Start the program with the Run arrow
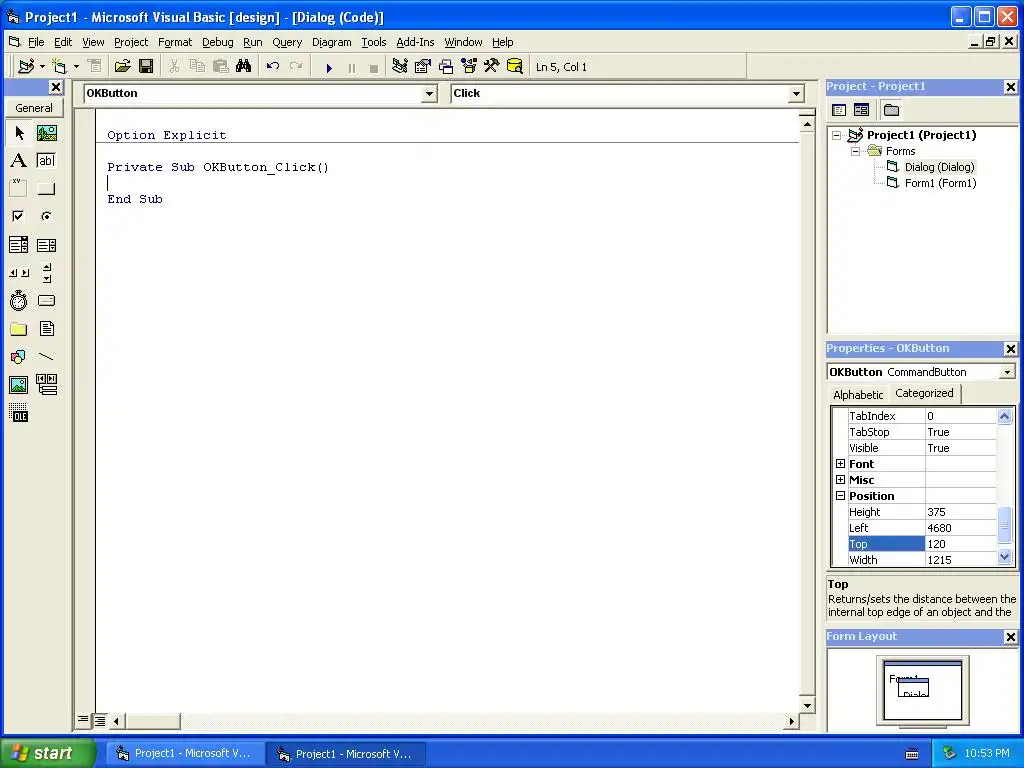Viewport: 1024px width, 768px height. 329,67
